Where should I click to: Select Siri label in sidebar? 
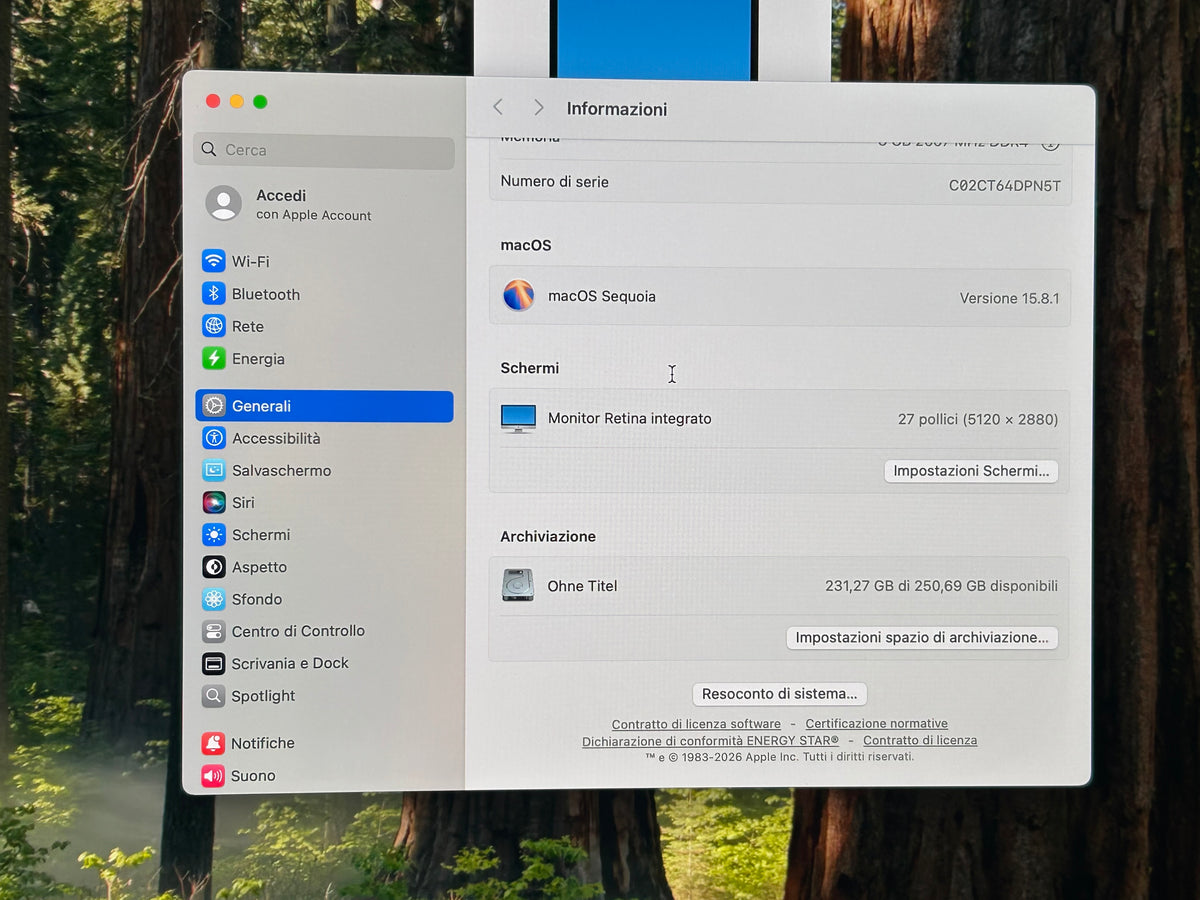(x=243, y=502)
